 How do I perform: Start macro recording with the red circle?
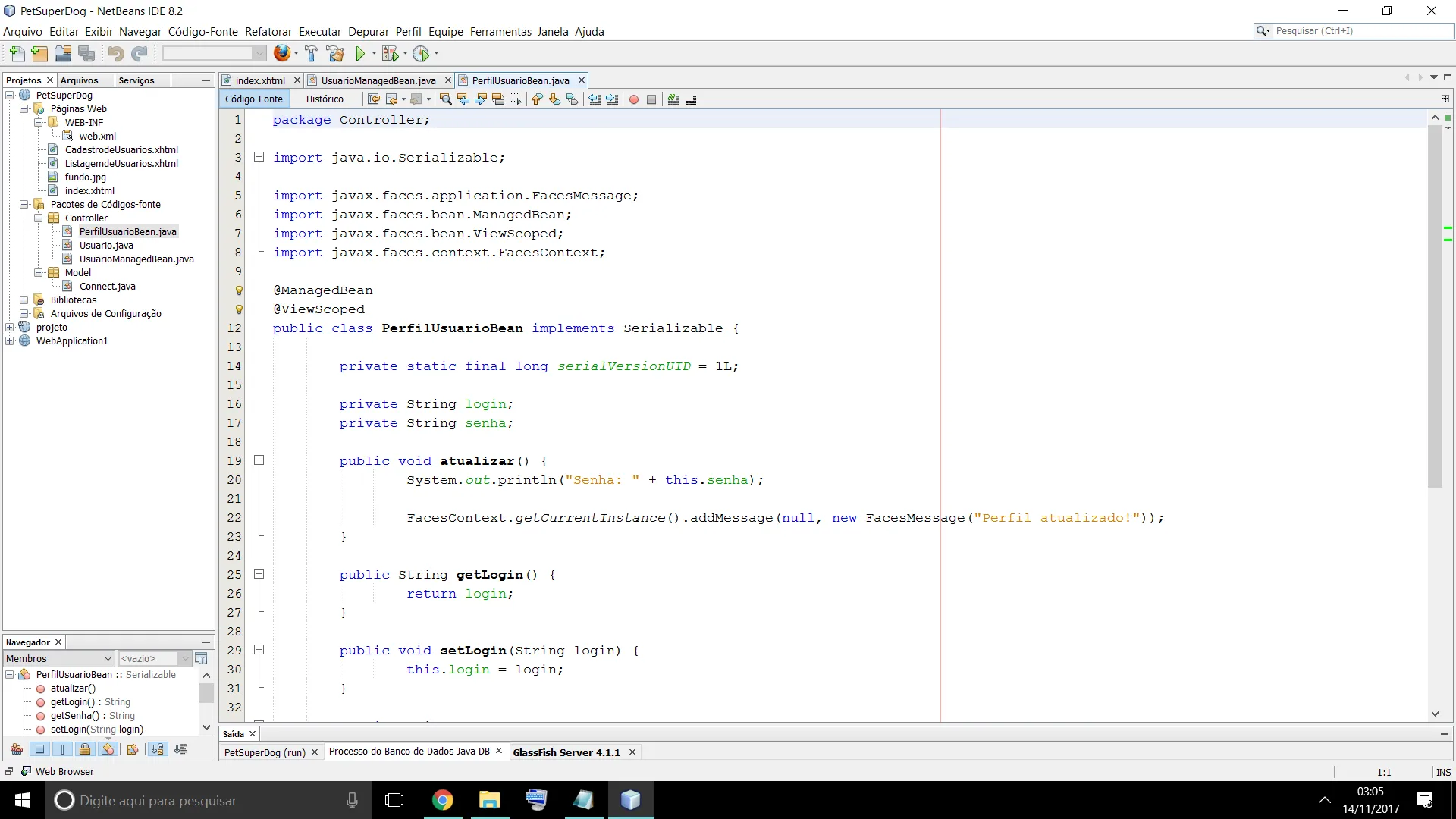click(x=634, y=99)
